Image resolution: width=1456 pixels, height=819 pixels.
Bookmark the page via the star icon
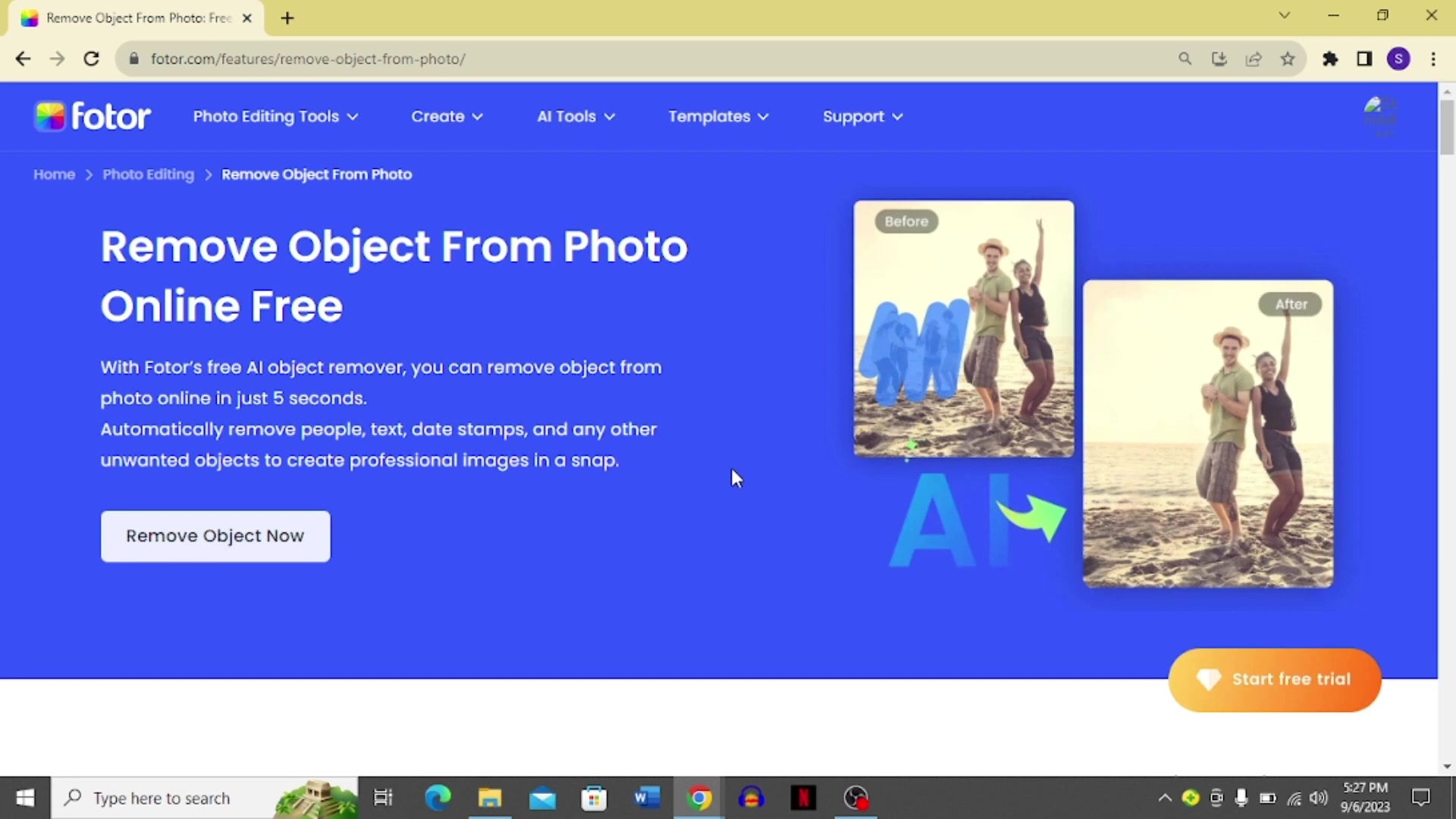(x=1288, y=58)
